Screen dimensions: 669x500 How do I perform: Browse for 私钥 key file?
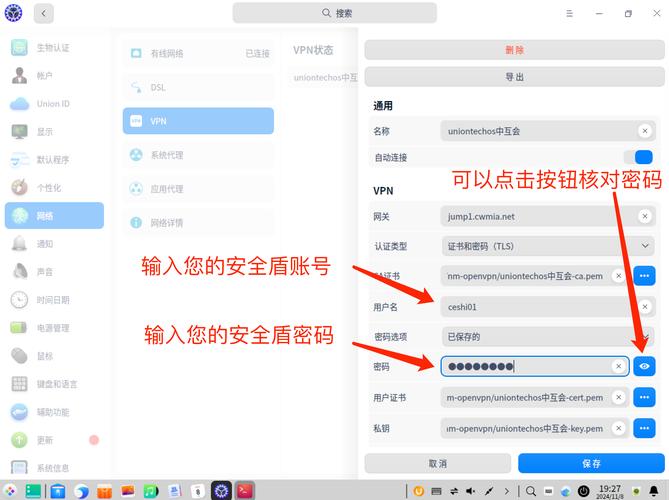[645, 428]
